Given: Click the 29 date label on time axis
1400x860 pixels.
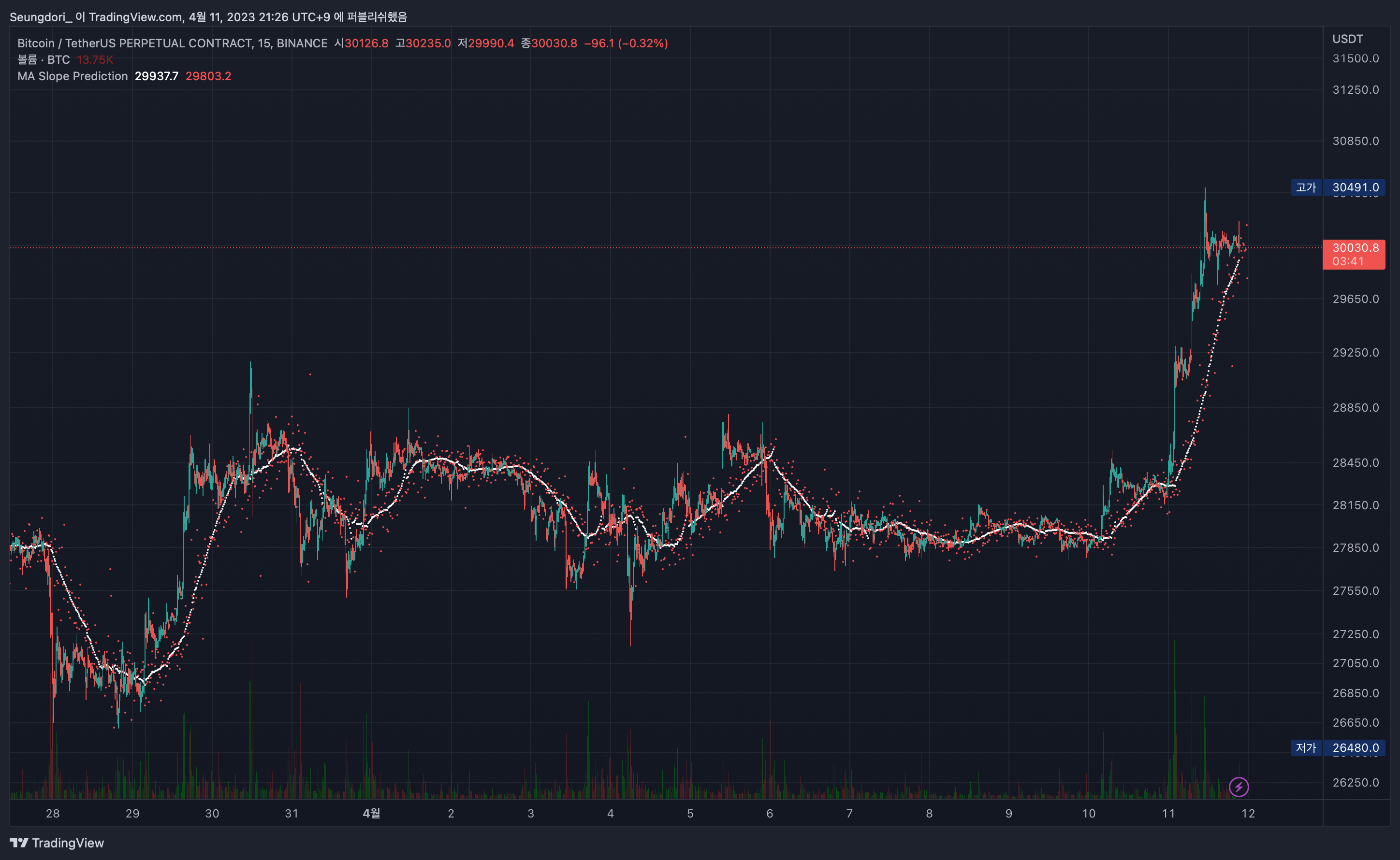Looking at the screenshot, I should pos(132,813).
